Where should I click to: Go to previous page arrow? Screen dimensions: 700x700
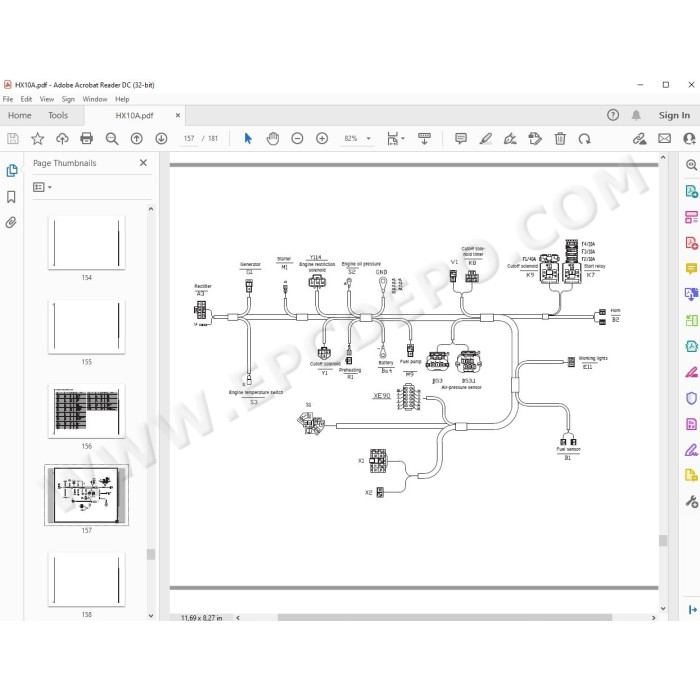[137, 139]
